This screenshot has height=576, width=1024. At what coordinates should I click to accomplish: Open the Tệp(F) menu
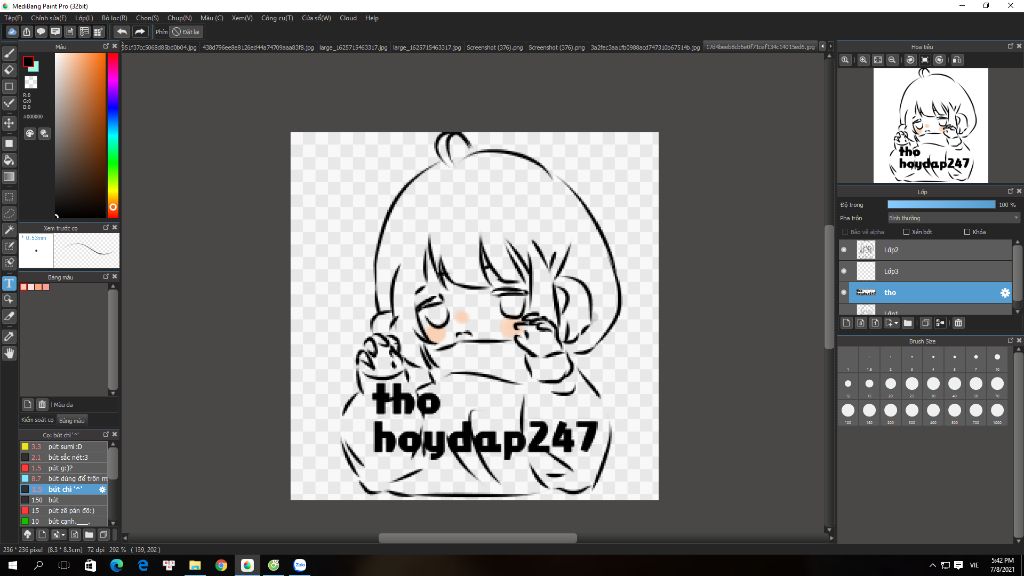pyautogui.click(x=13, y=18)
